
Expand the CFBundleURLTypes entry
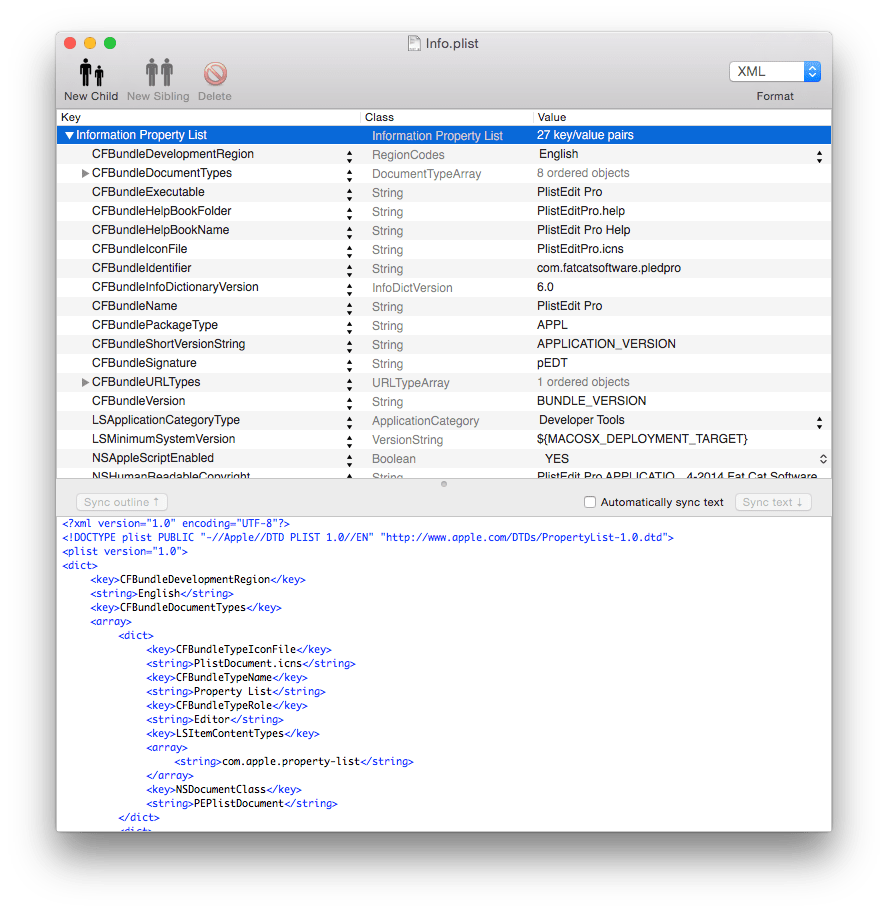(x=85, y=382)
